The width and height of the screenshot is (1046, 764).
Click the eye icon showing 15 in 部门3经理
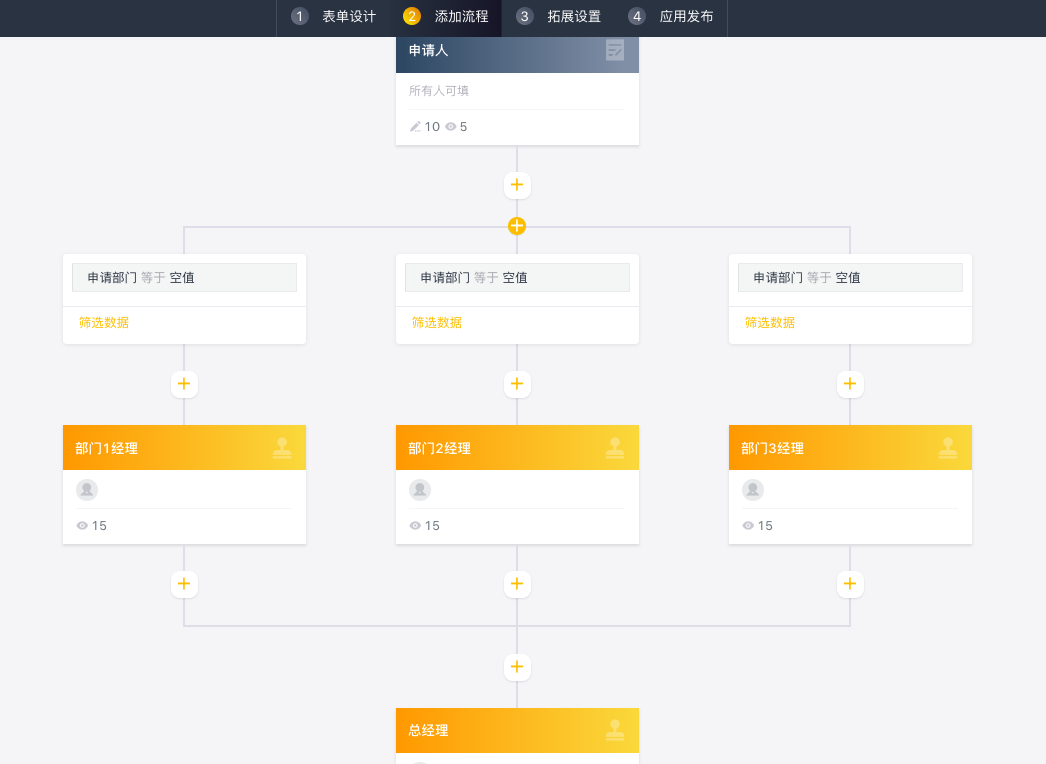pyautogui.click(x=748, y=526)
